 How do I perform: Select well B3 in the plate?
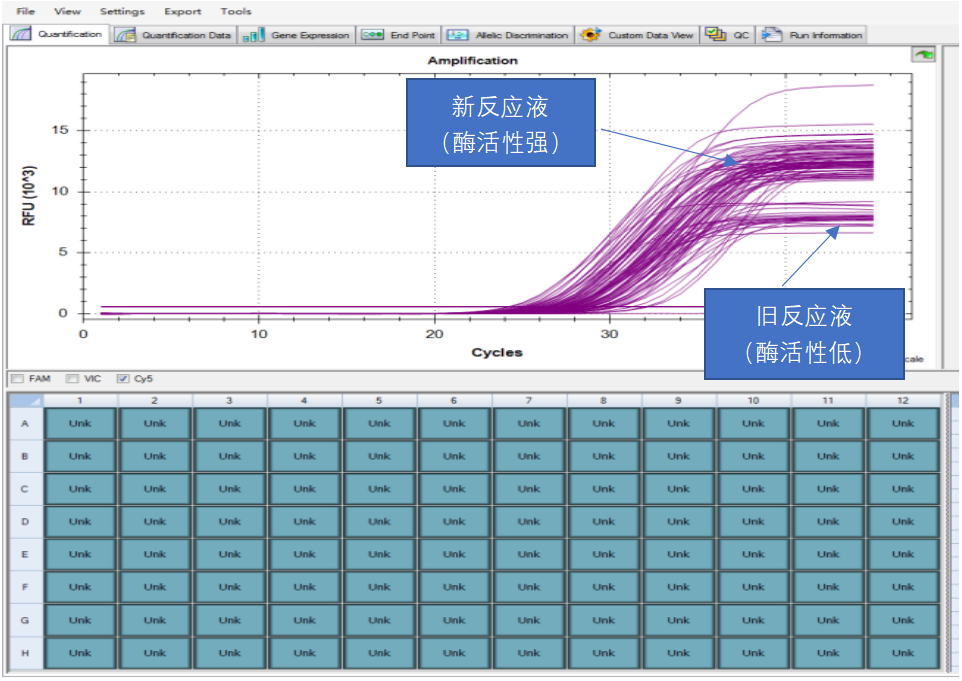tap(229, 456)
